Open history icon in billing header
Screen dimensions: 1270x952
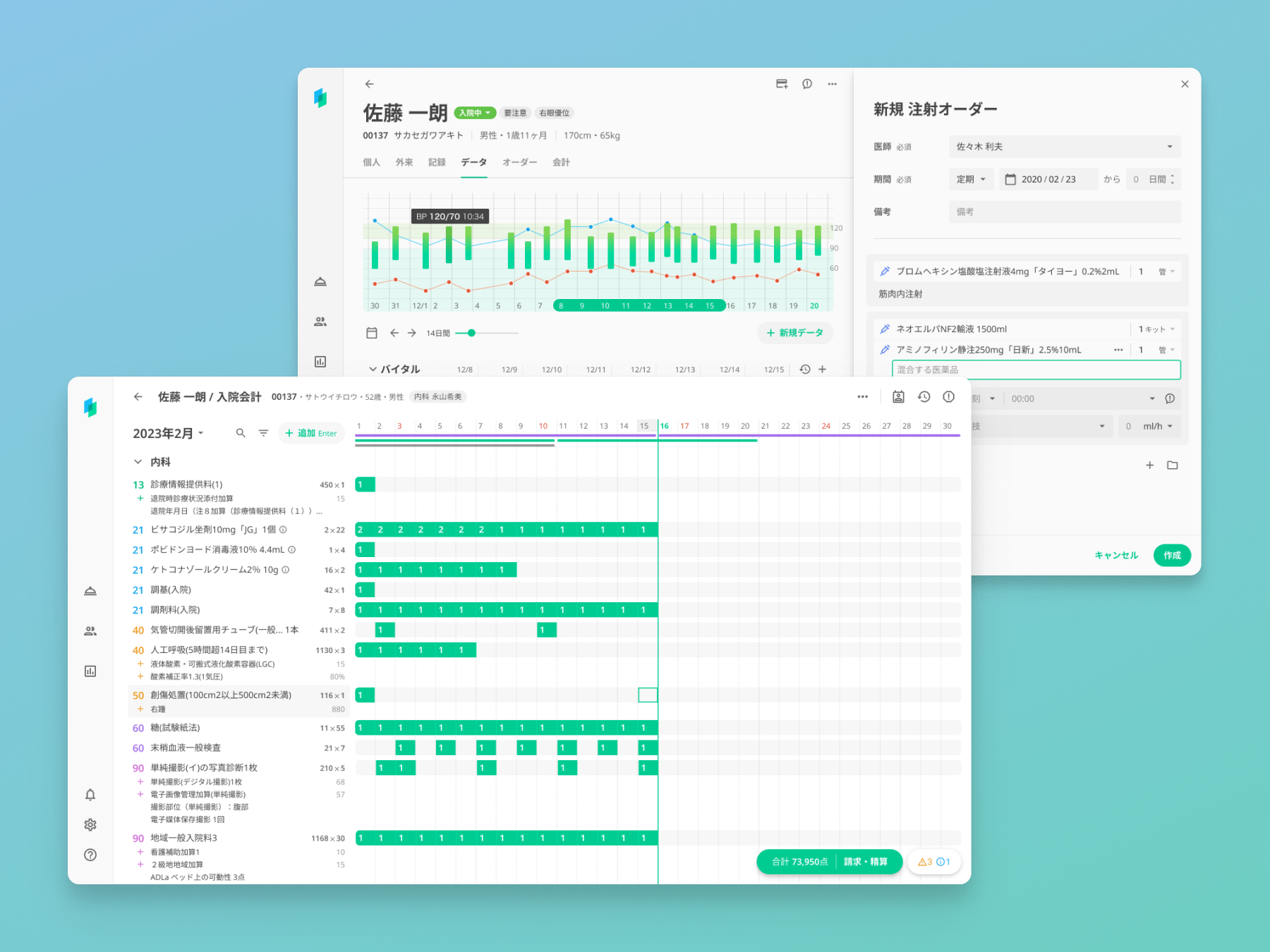point(924,397)
